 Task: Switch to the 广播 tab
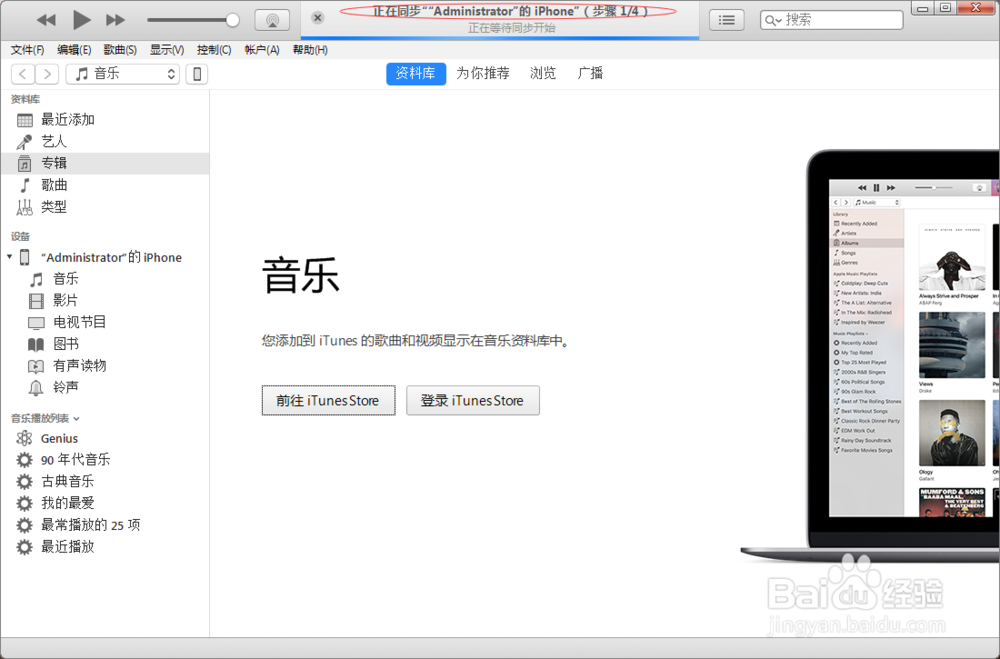[x=590, y=73]
